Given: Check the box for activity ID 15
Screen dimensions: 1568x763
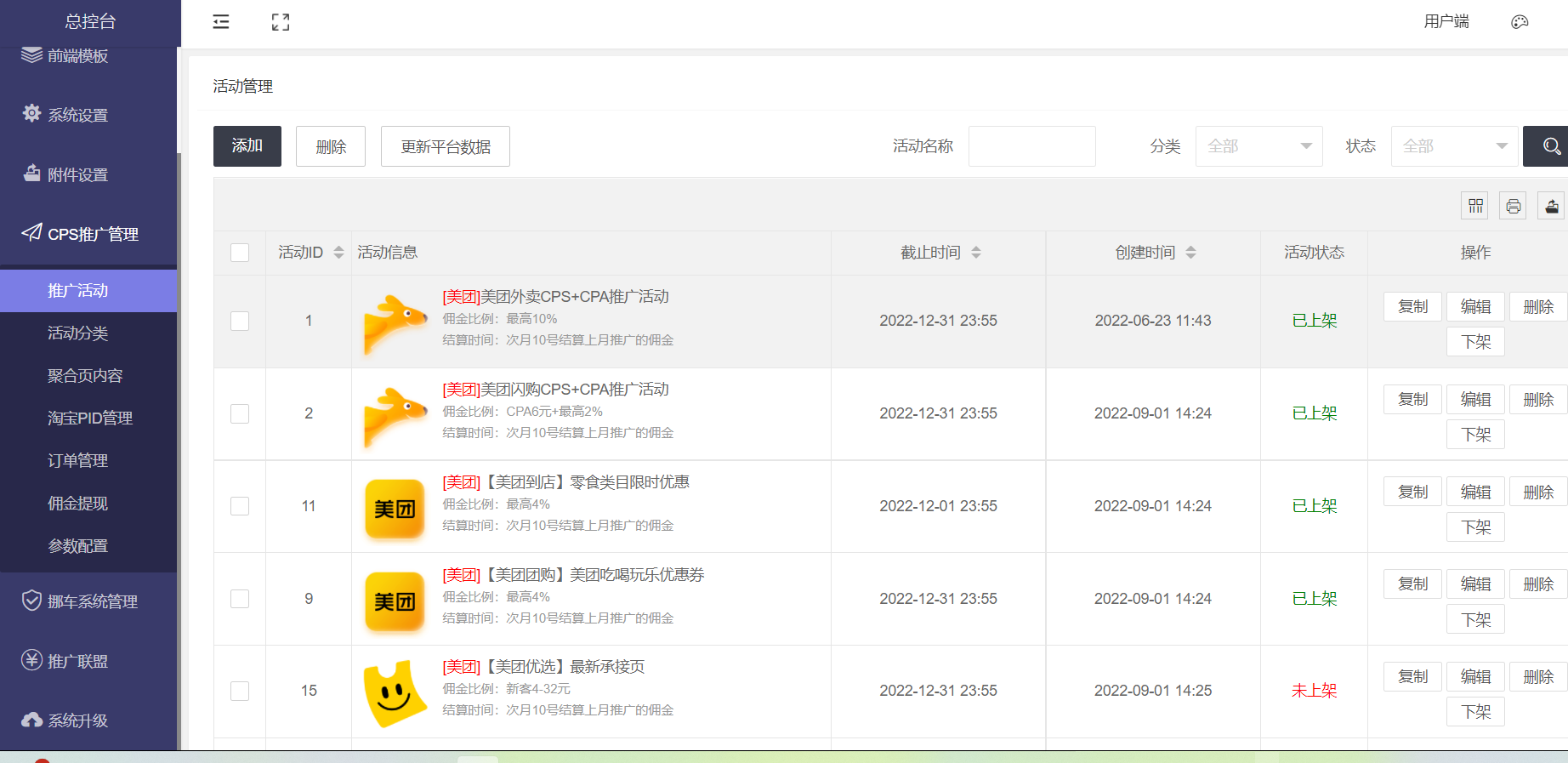Looking at the screenshot, I should 240,691.
